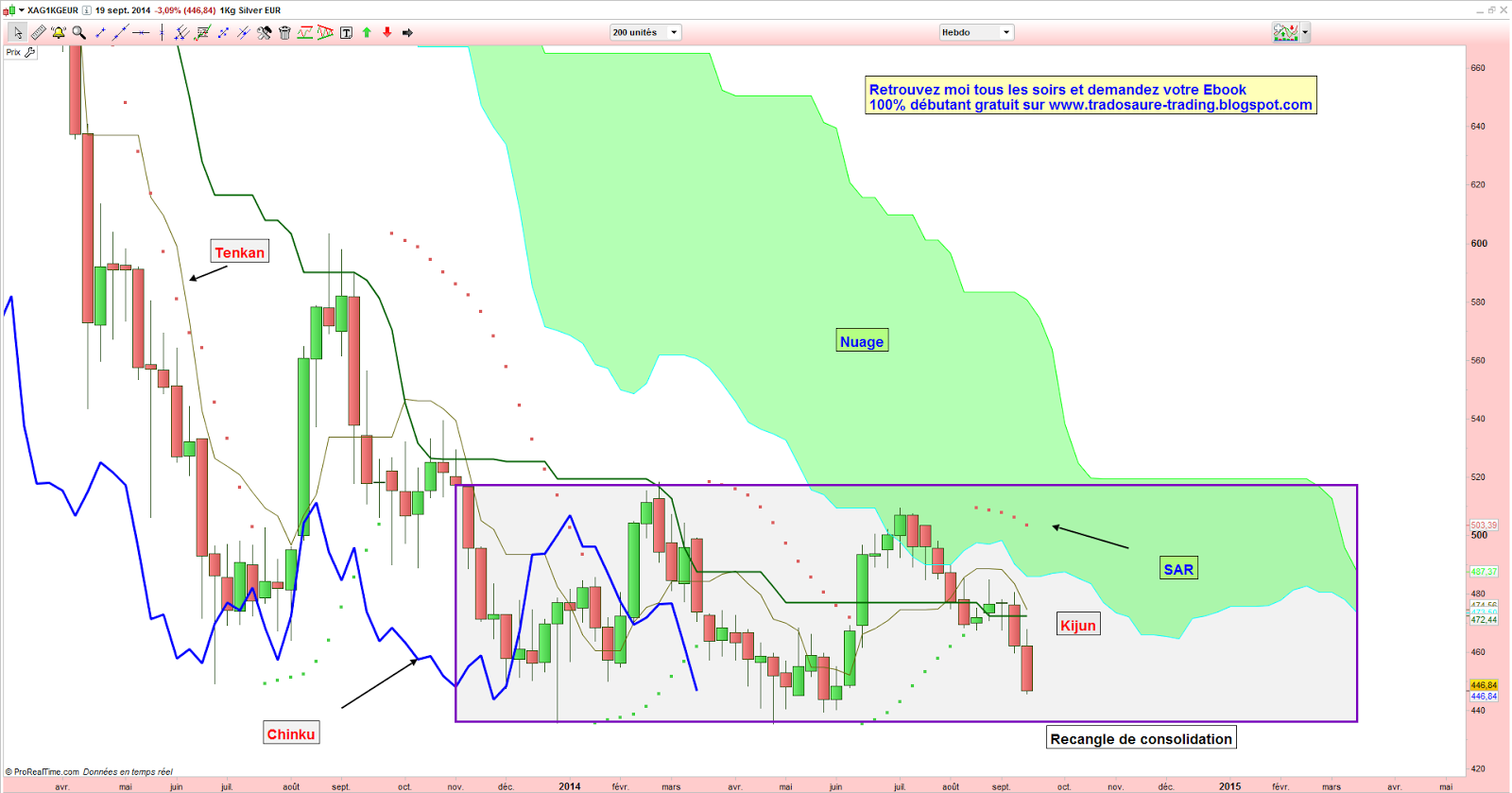Open Prix panel wrench settings

click(30, 53)
